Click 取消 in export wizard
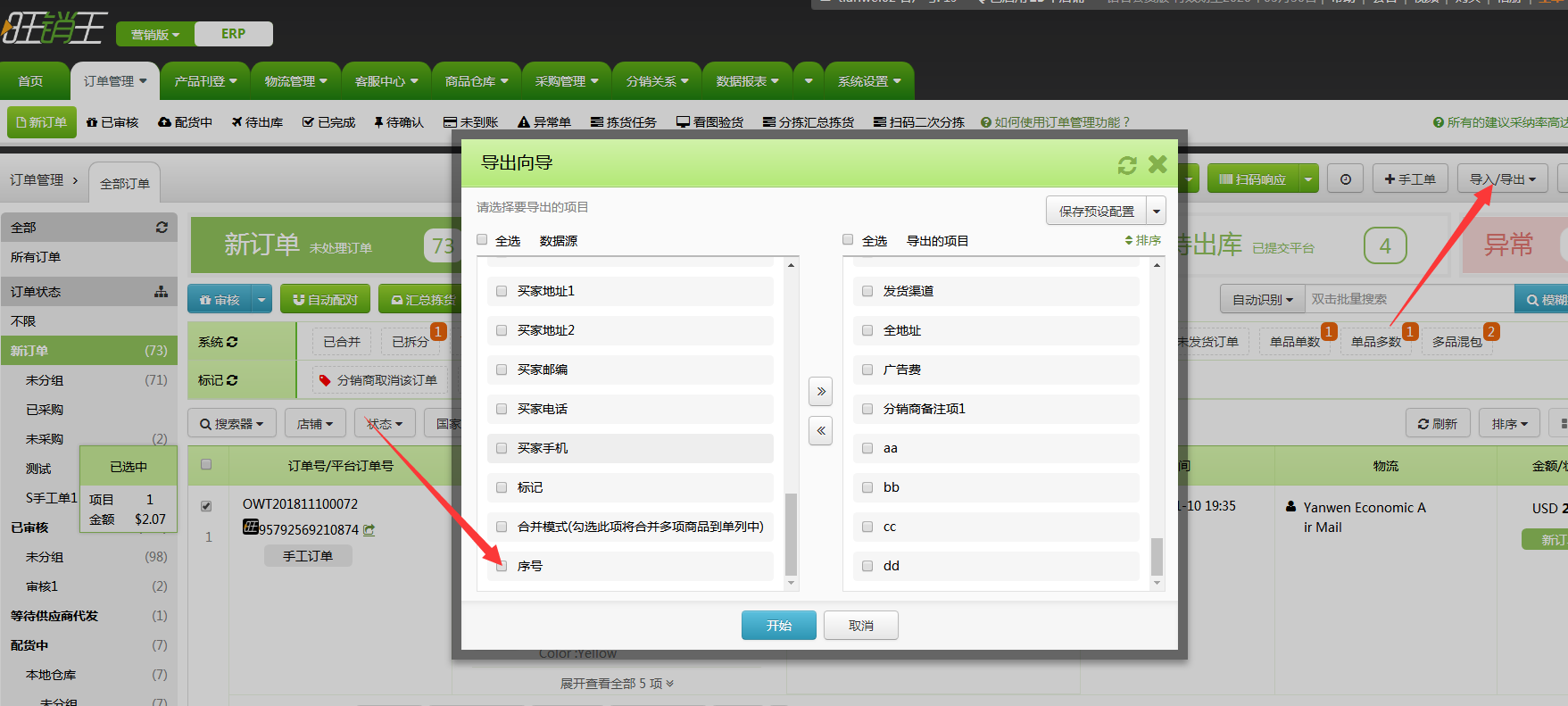Screen dimensions: 1568x706 pyautogui.click(x=861, y=626)
